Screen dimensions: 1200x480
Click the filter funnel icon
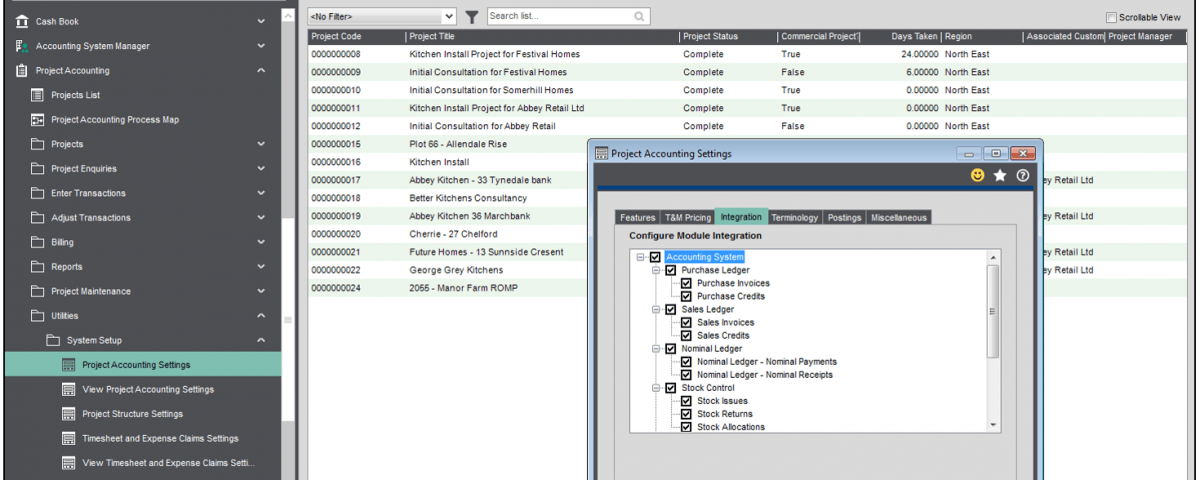pos(472,17)
